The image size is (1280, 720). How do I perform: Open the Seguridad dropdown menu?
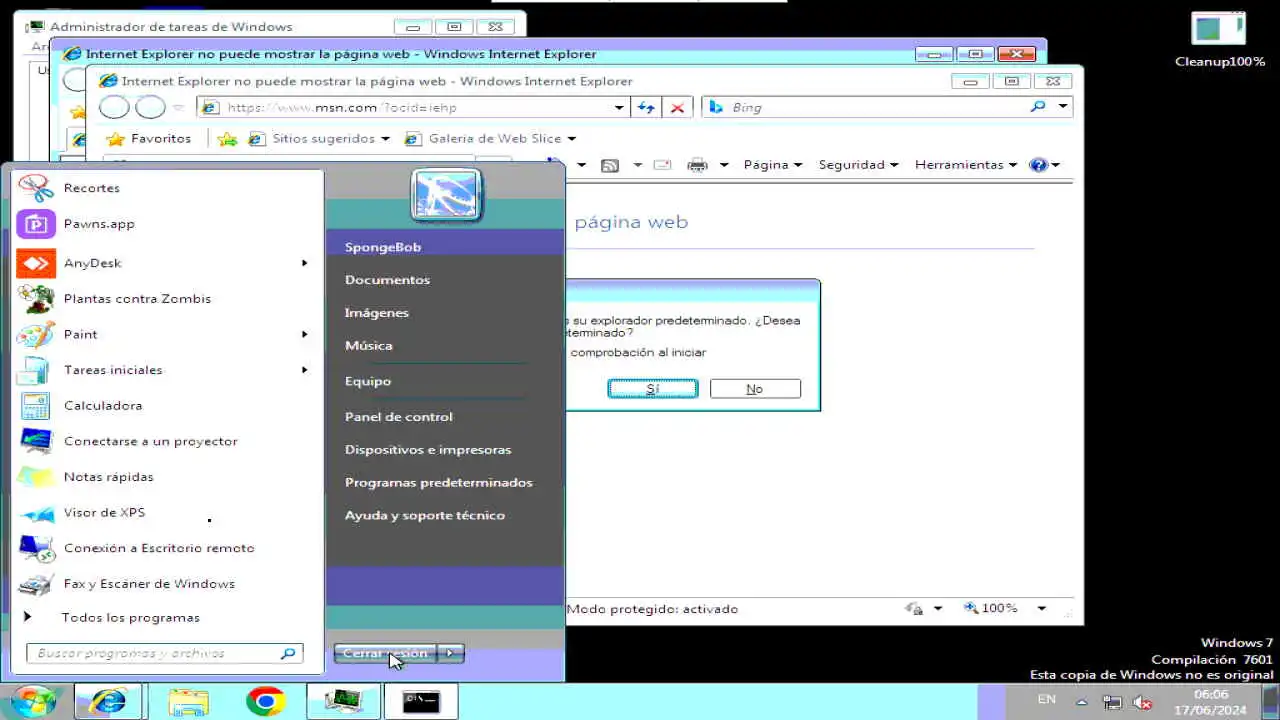(858, 165)
